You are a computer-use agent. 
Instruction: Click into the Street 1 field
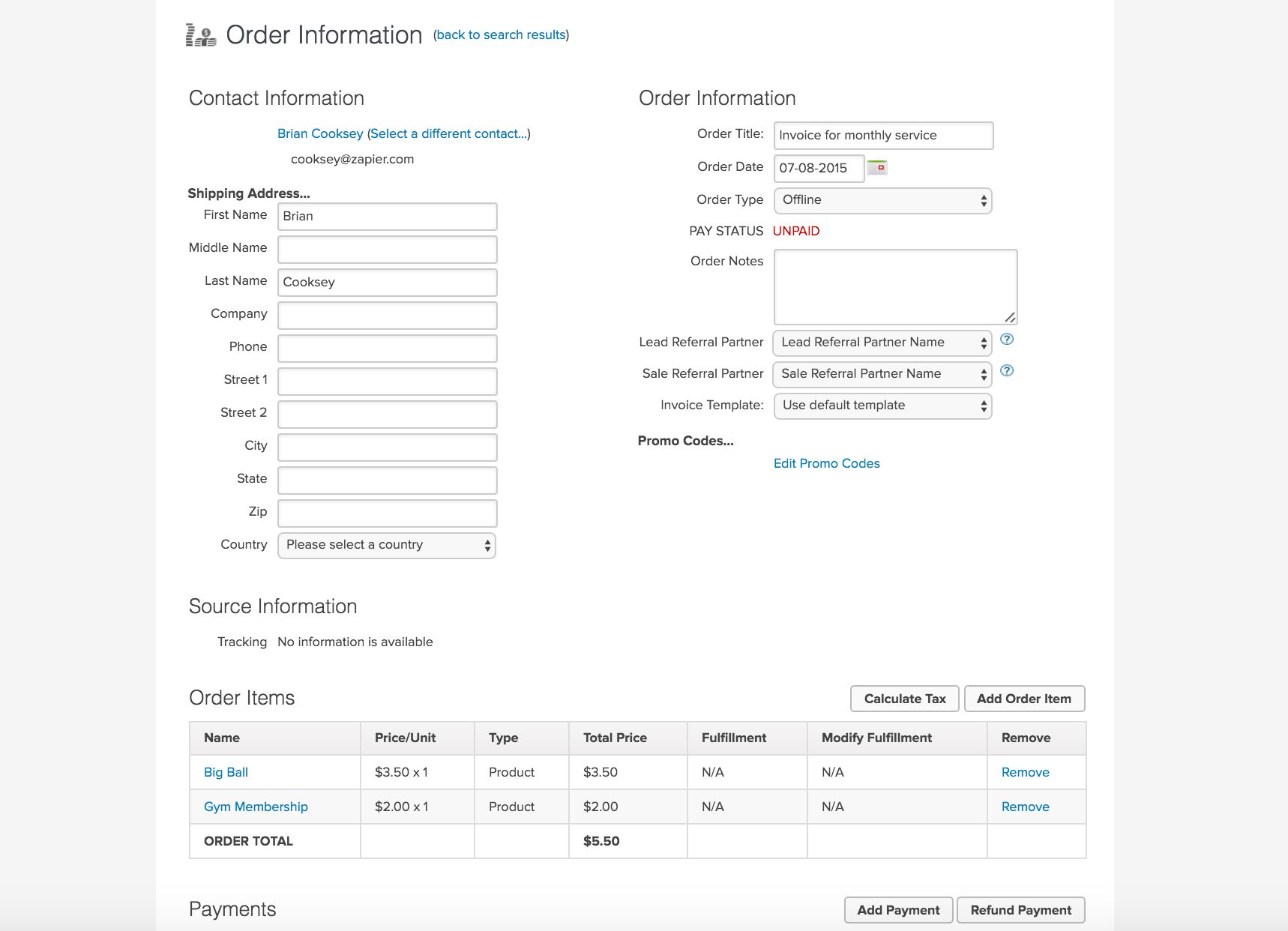(x=387, y=381)
